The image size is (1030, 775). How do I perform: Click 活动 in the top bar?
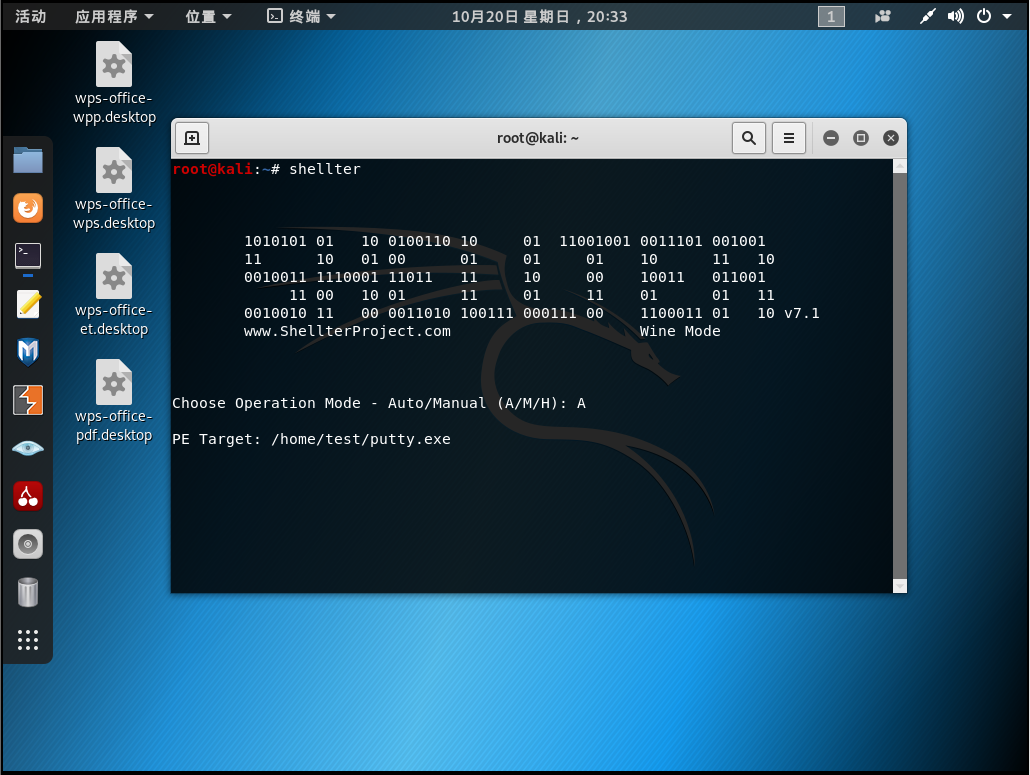[30, 15]
